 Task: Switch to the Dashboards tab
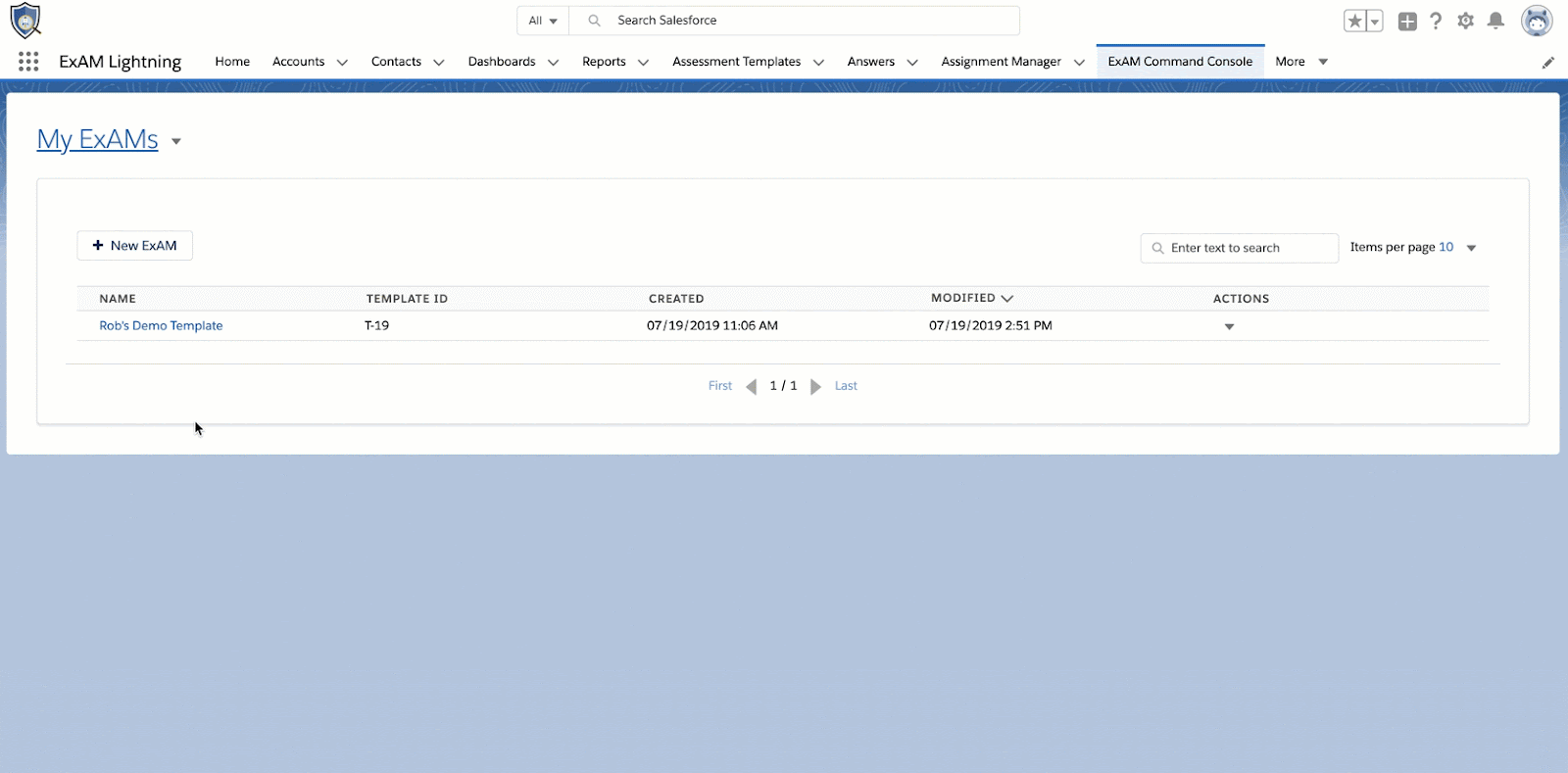(x=502, y=62)
